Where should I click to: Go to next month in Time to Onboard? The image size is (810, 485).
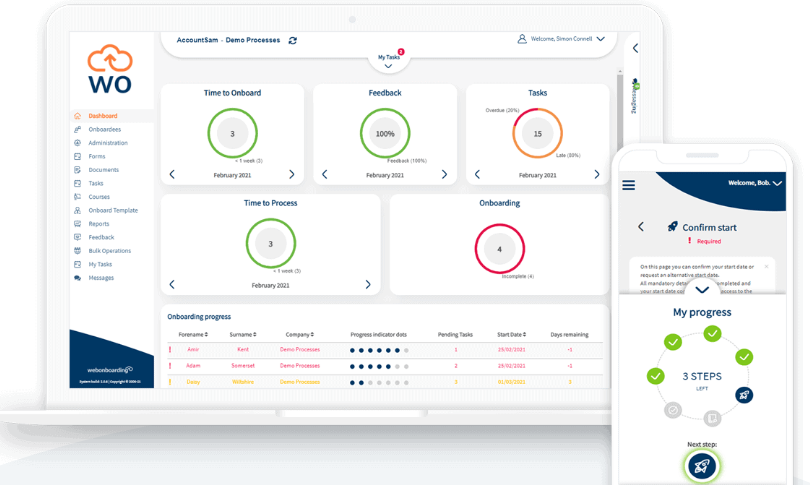click(x=292, y=174)
